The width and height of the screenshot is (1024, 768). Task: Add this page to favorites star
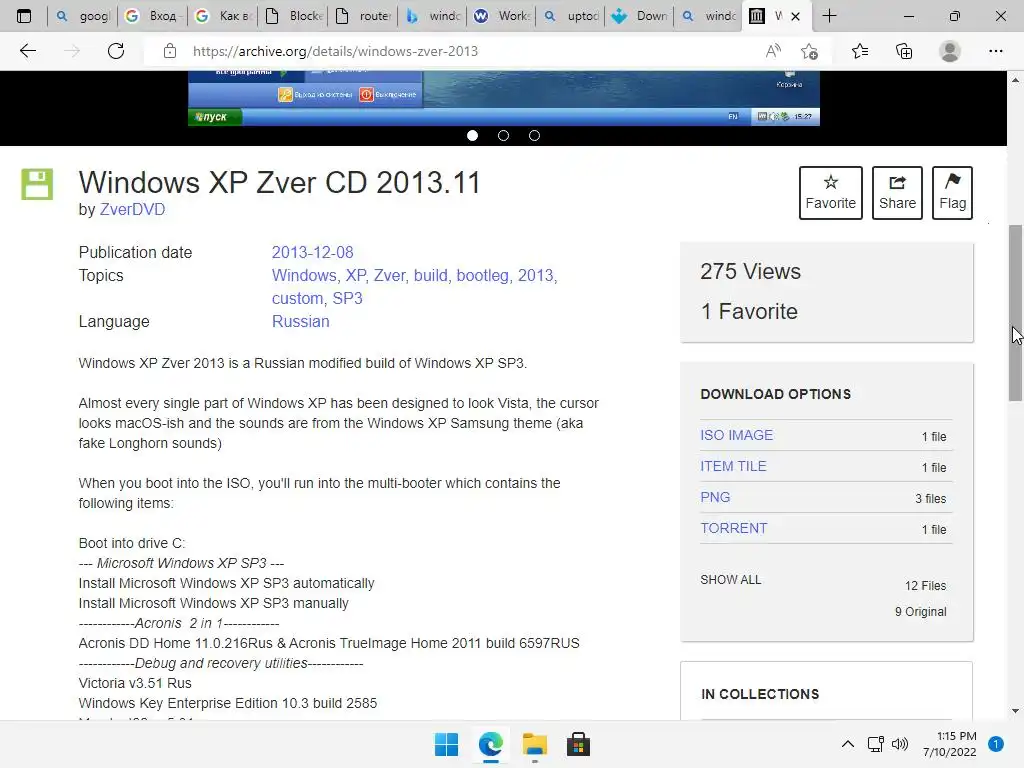809,51
